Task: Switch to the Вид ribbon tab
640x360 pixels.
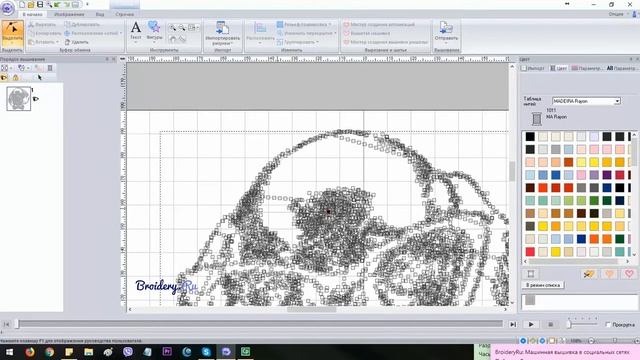Action: [x=100, y=14]
